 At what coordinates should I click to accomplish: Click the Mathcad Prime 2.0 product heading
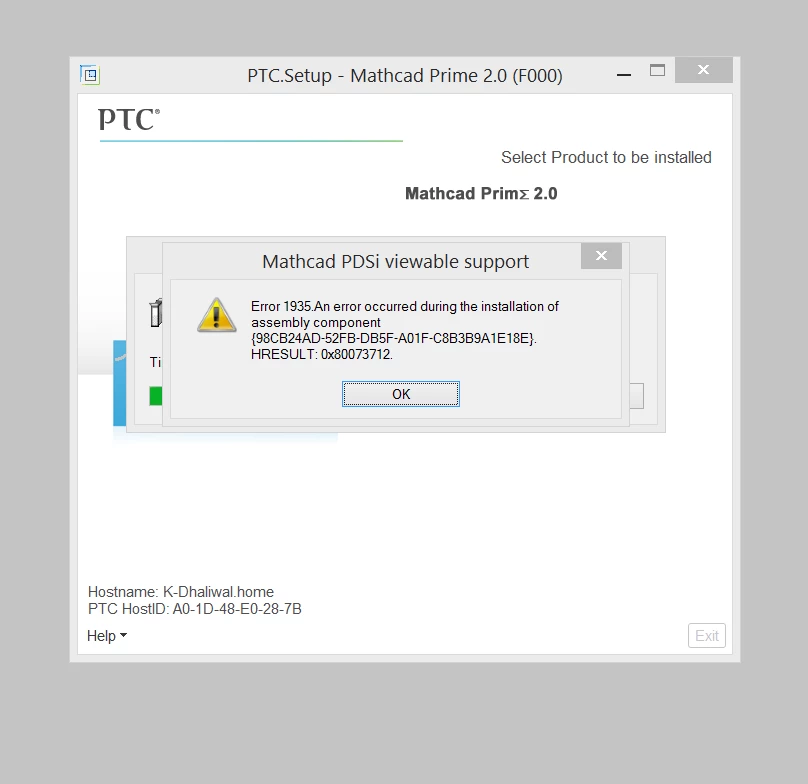(x=481, y=193)
